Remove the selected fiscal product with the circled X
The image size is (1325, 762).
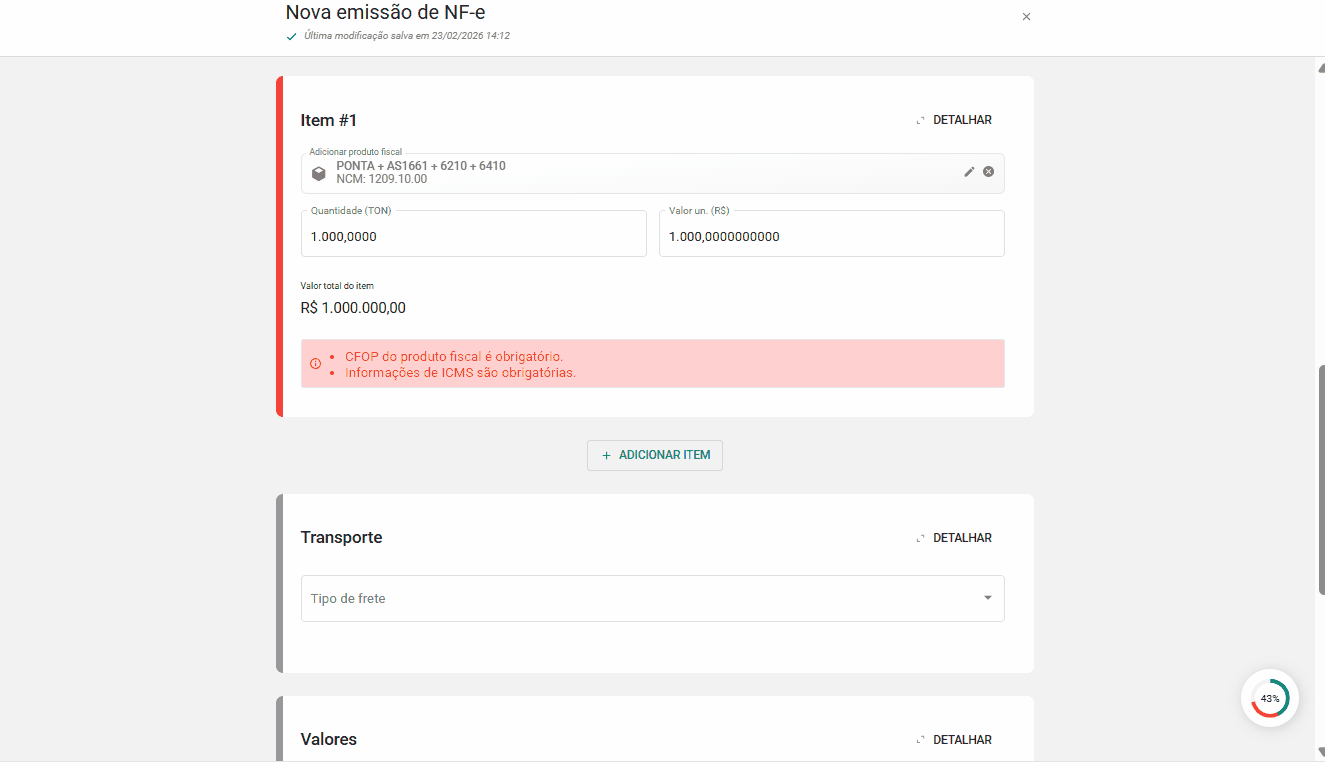pyautogui.click(x=988, y=172)
